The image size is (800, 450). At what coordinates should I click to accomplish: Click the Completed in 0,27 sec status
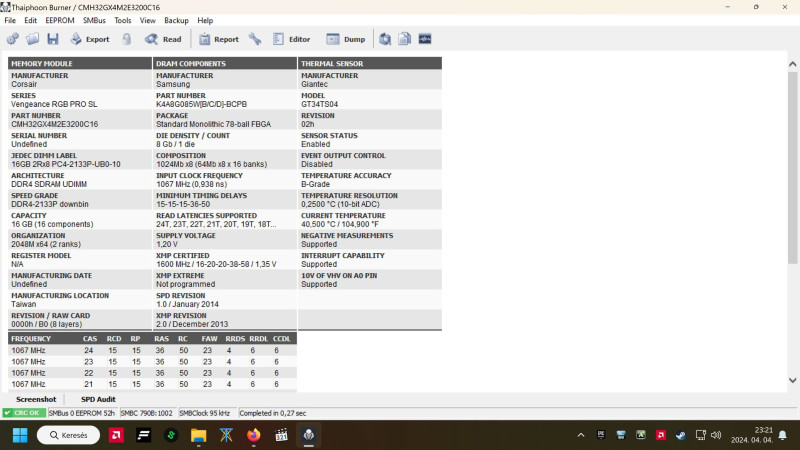pos(272,413)
